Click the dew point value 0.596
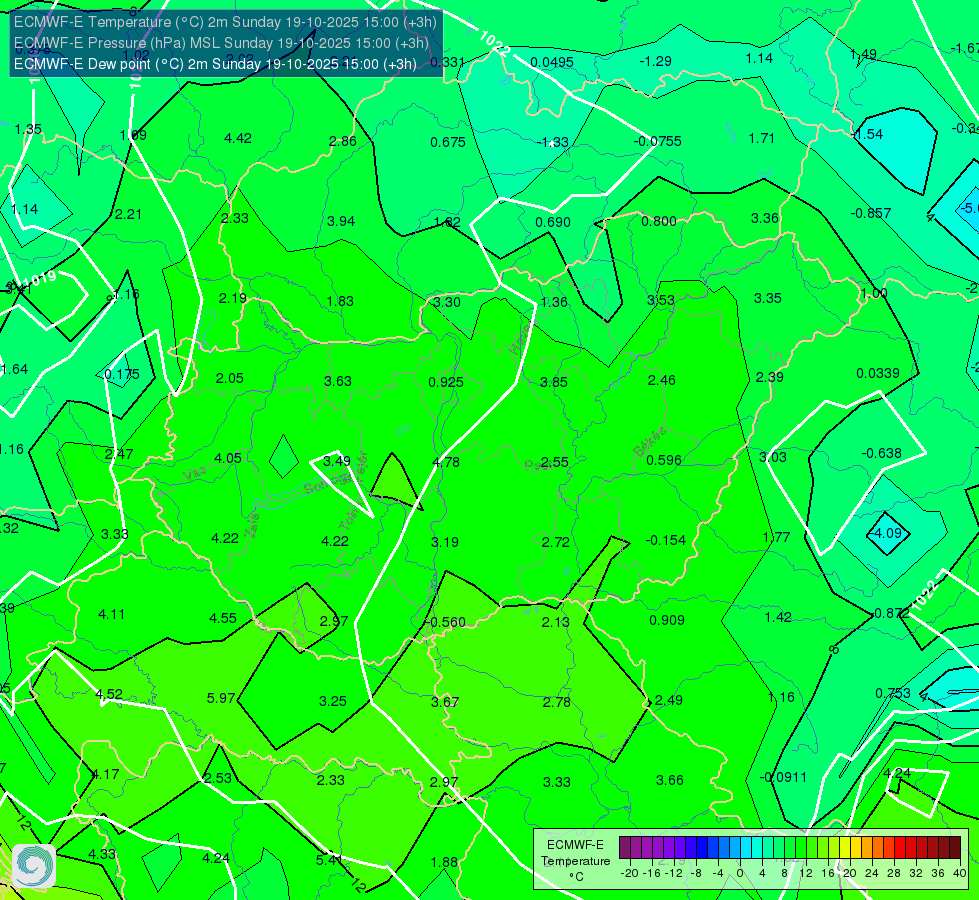The width and height of the screenshot is (979, 900). [664, 460]
